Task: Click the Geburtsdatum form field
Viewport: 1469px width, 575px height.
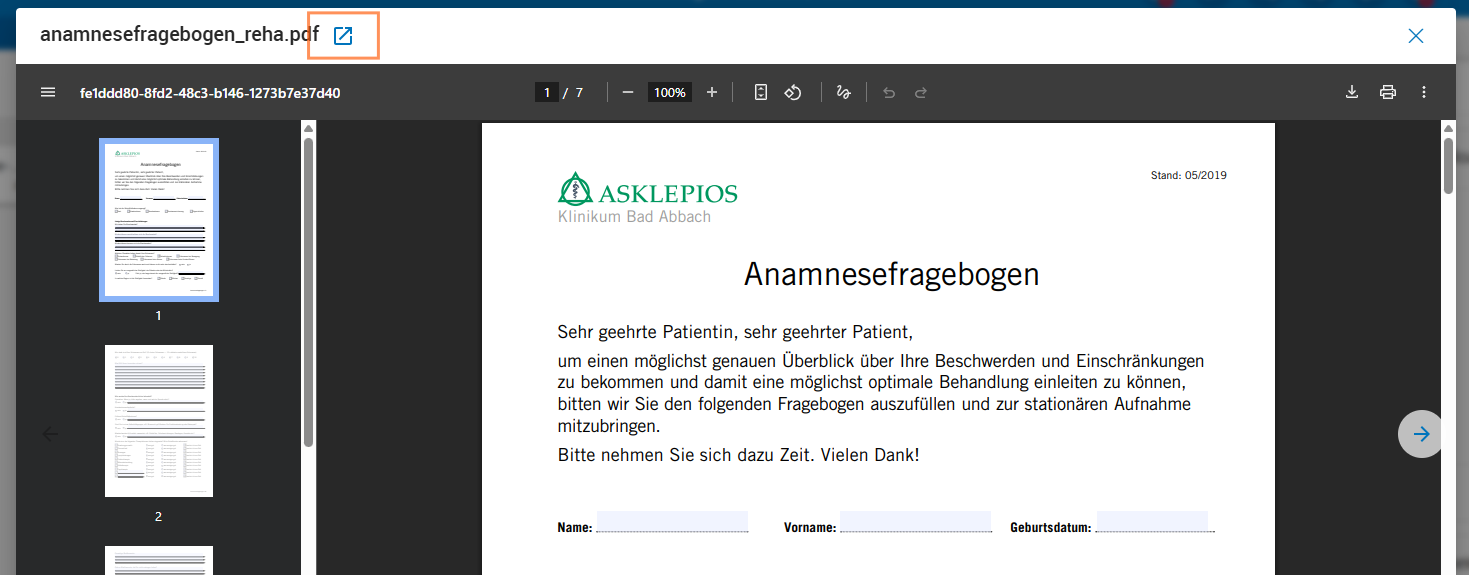Action: click(x=1152, y=521)
